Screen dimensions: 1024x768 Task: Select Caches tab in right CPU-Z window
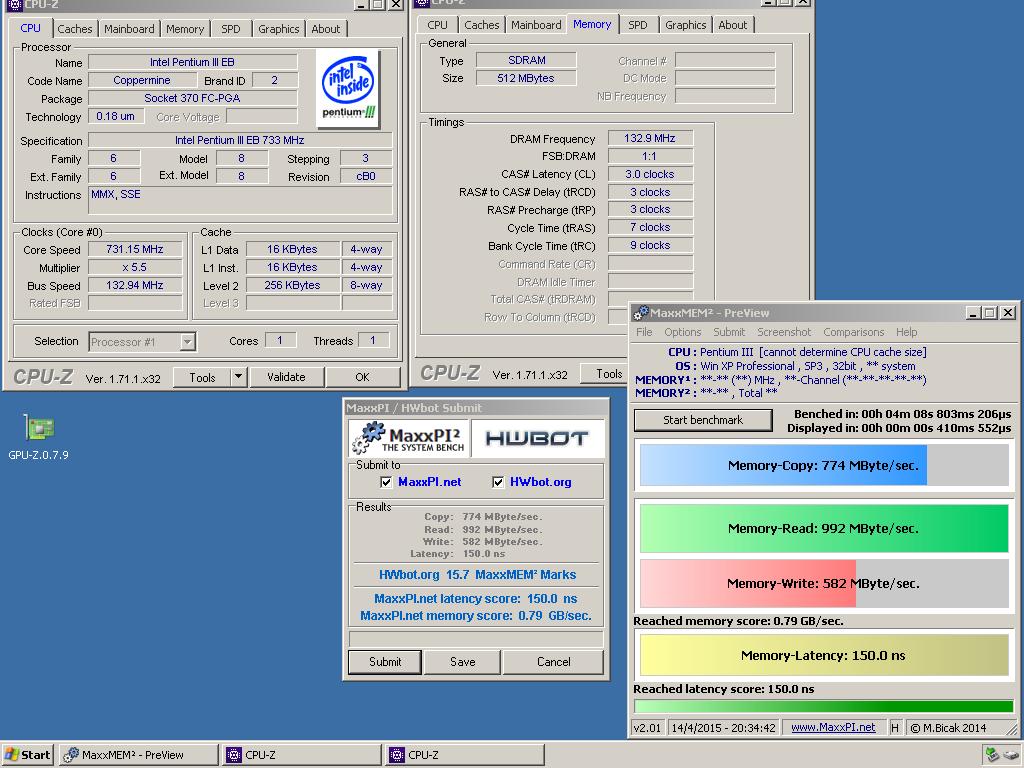tap(481, 25)
